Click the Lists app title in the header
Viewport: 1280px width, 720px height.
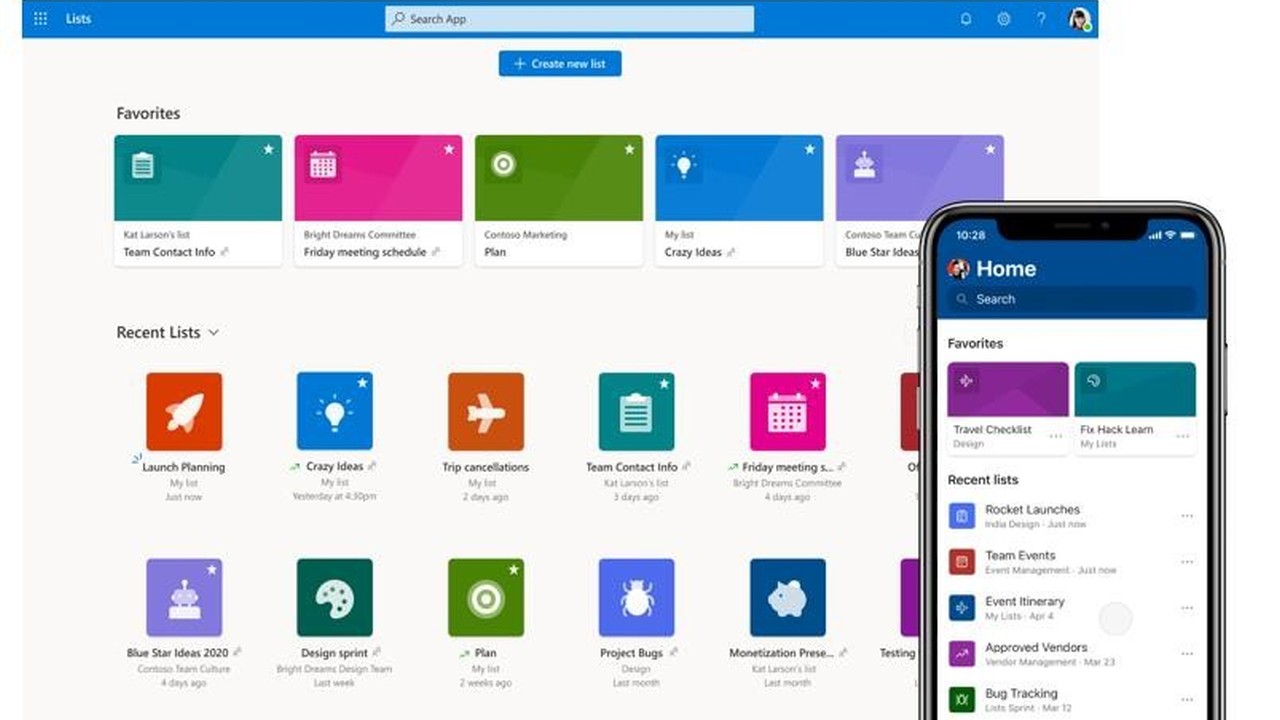78,19
